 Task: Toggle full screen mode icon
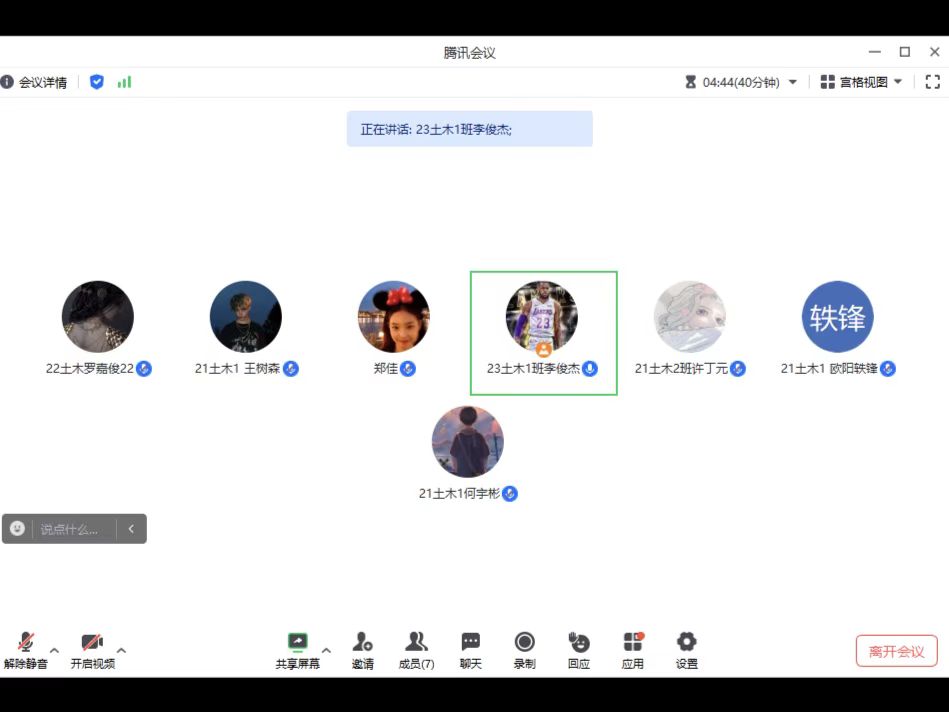coord(932,82)
